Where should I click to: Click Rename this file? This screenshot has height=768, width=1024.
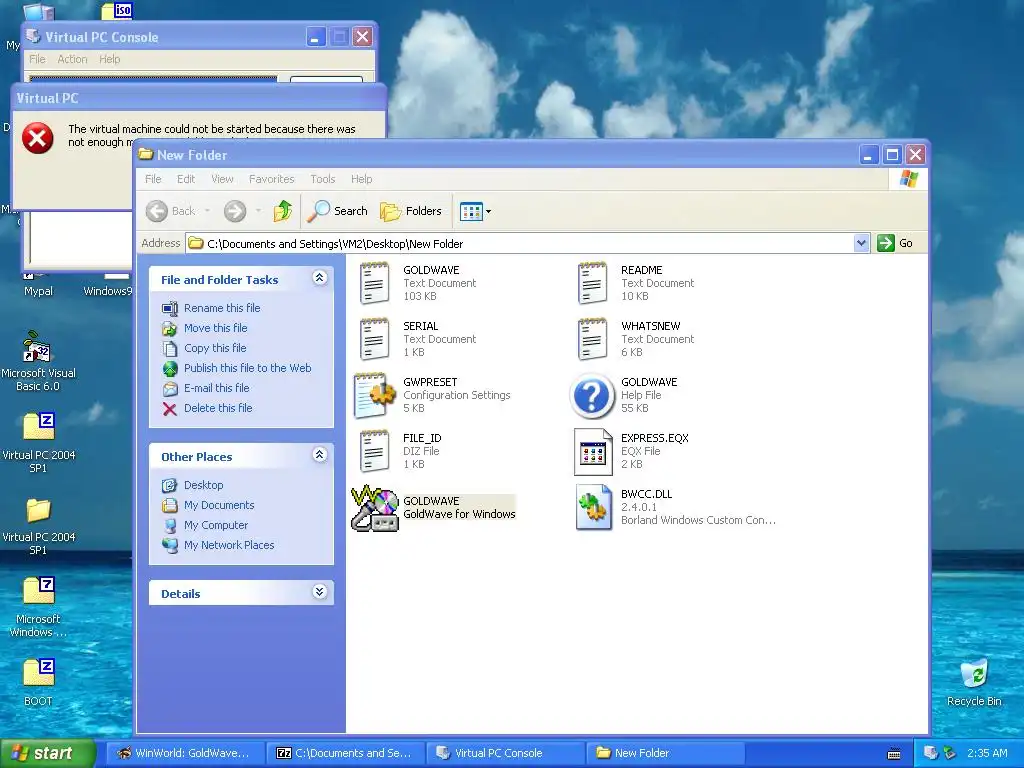click(x=222, y=308)
